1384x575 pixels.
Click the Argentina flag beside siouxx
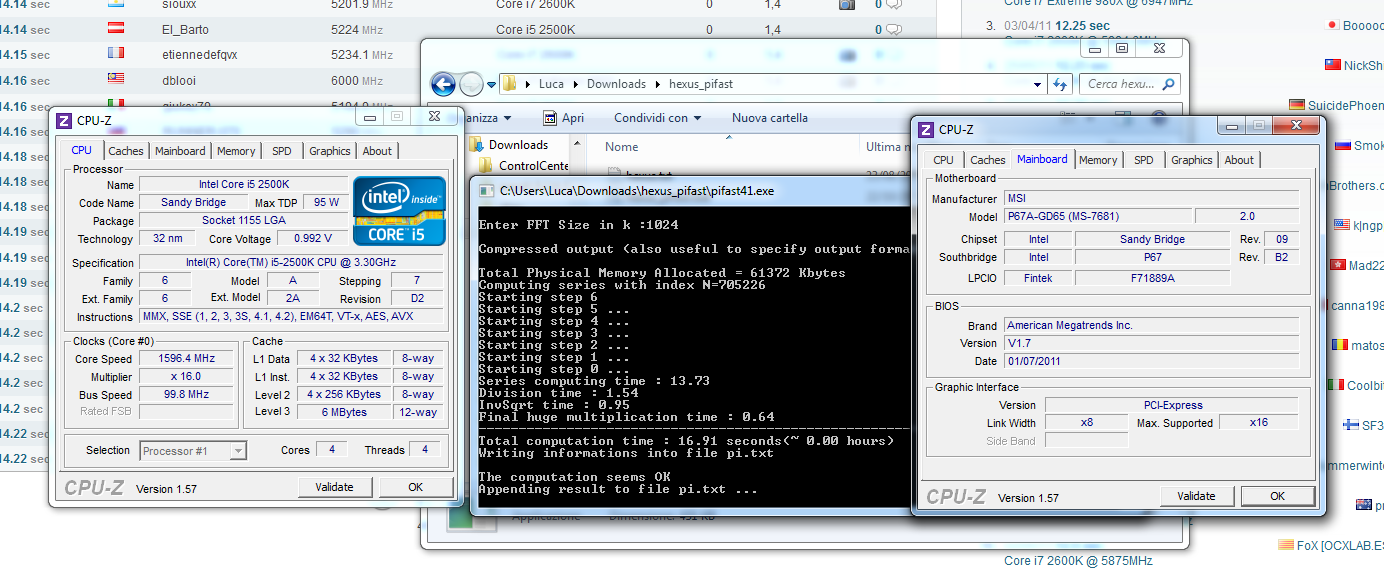[x=115, y=5]
